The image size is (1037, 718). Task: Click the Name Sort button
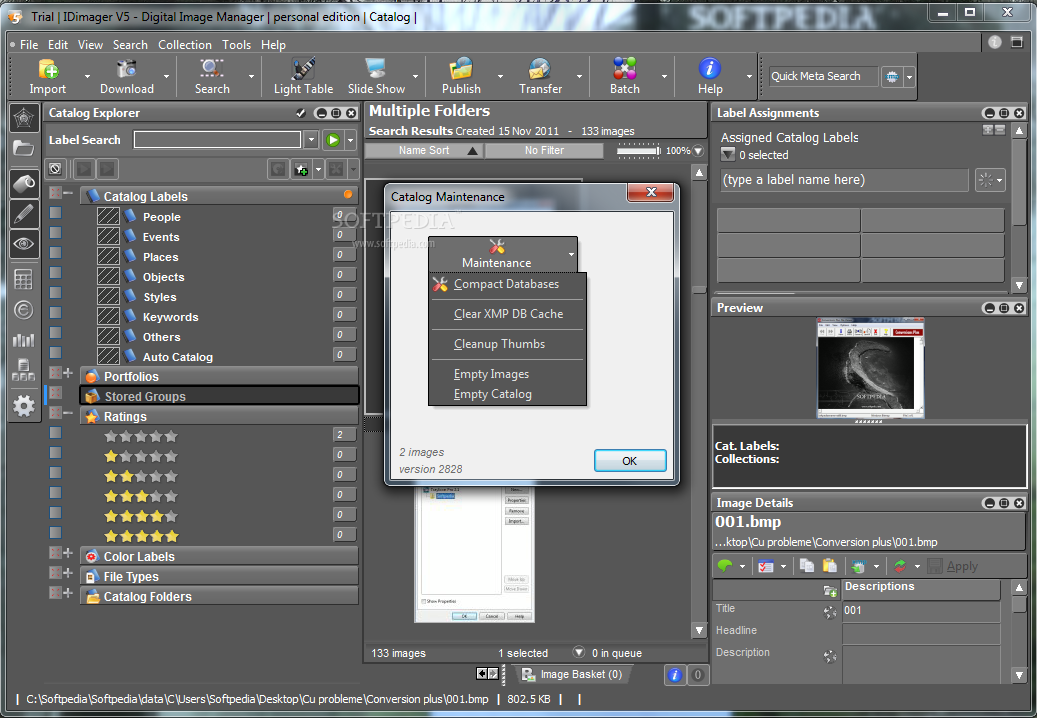click(424, 151)
